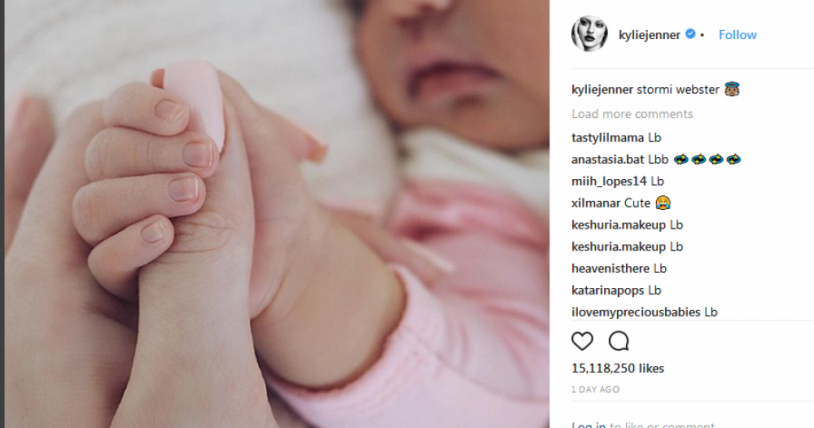Image resolution: width=814 pixels, height=428 pixels.
Task: Open katarinapops commenter profile
Action: 608,290
